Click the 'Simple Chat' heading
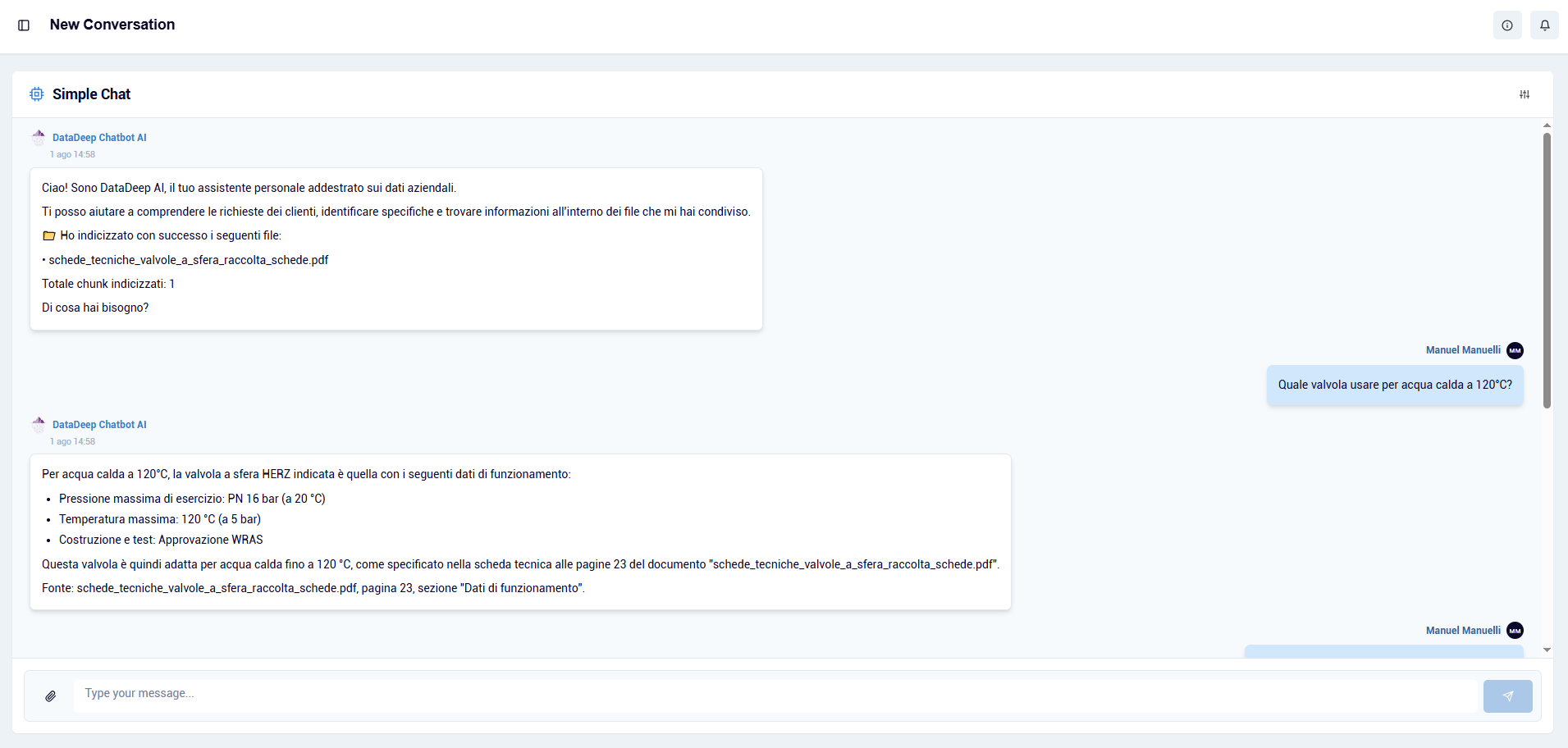This screenshot has height=748, width=1568. pyautogui.click(x=91, y=94)
